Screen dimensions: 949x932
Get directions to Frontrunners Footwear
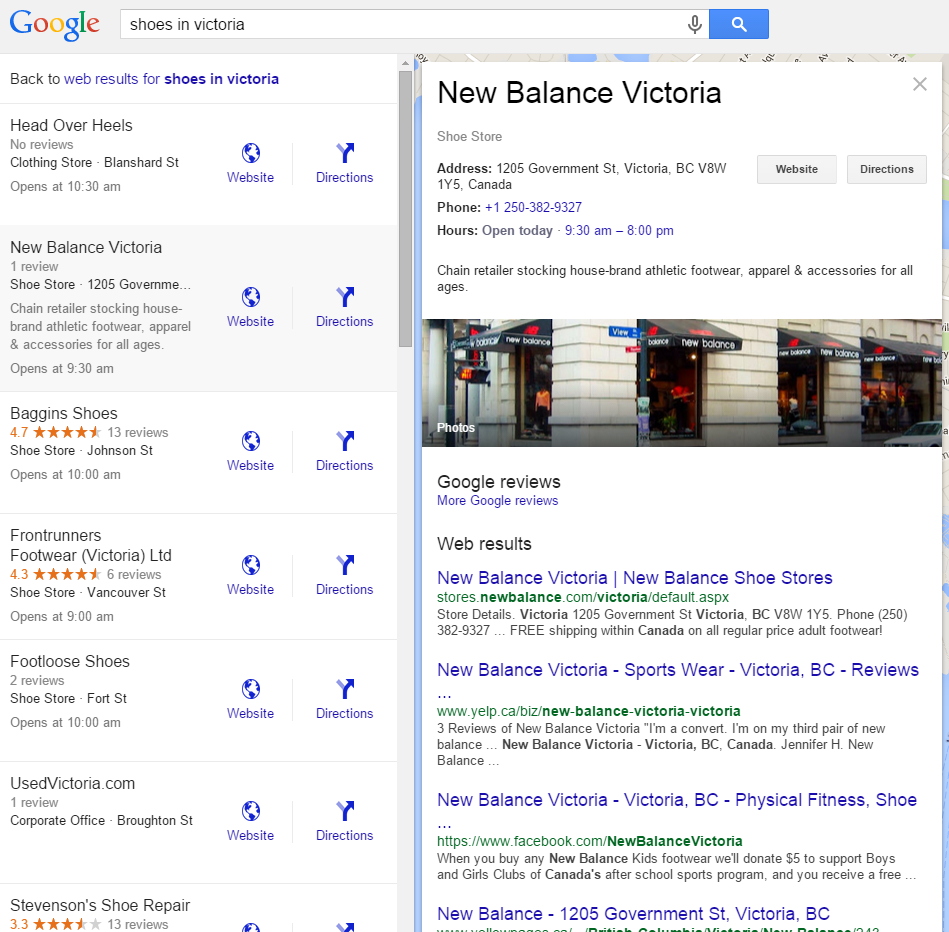344,566
